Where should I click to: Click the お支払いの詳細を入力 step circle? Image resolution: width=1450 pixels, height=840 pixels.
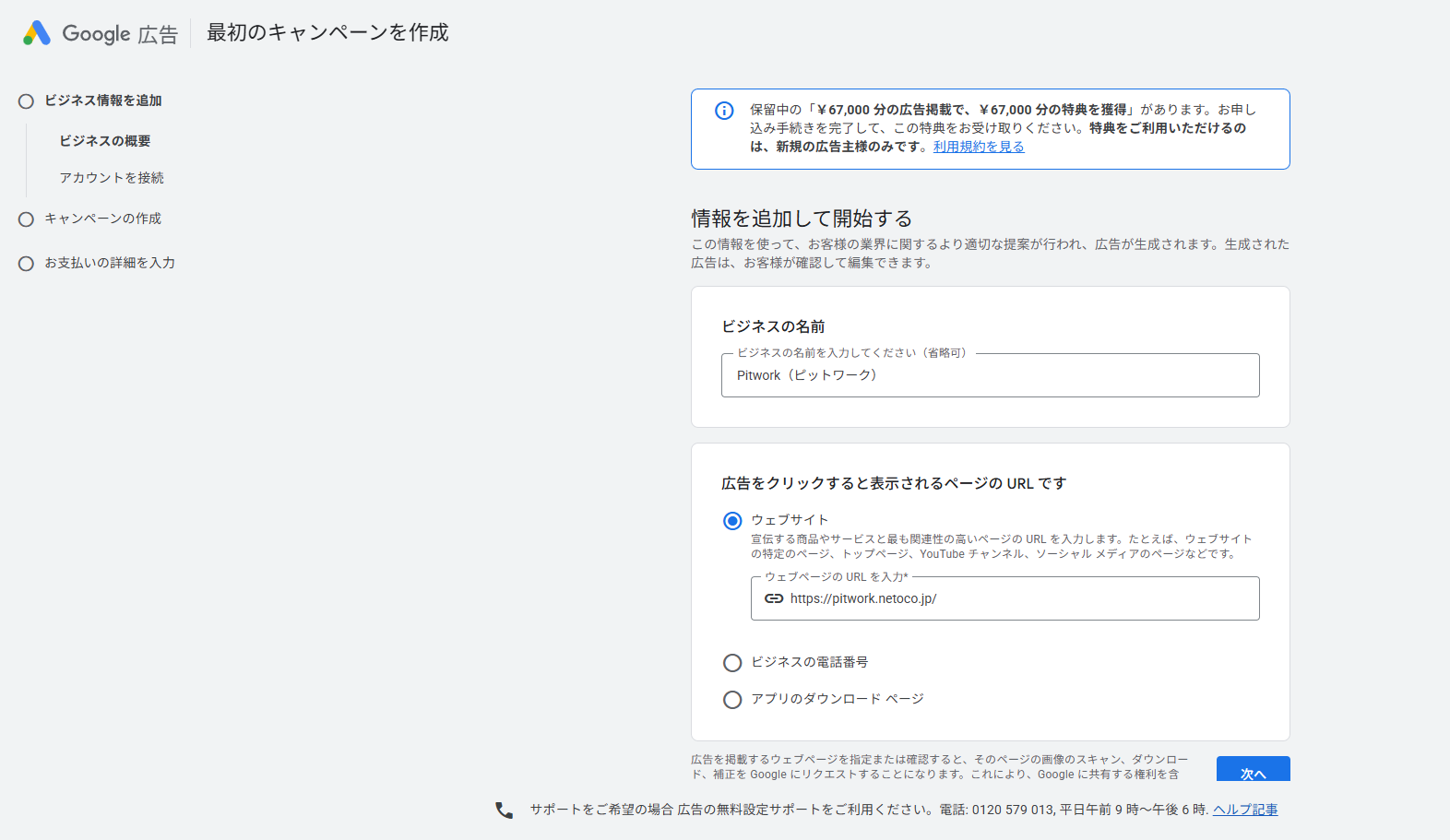pyautogui.click(x=26, y=264)
